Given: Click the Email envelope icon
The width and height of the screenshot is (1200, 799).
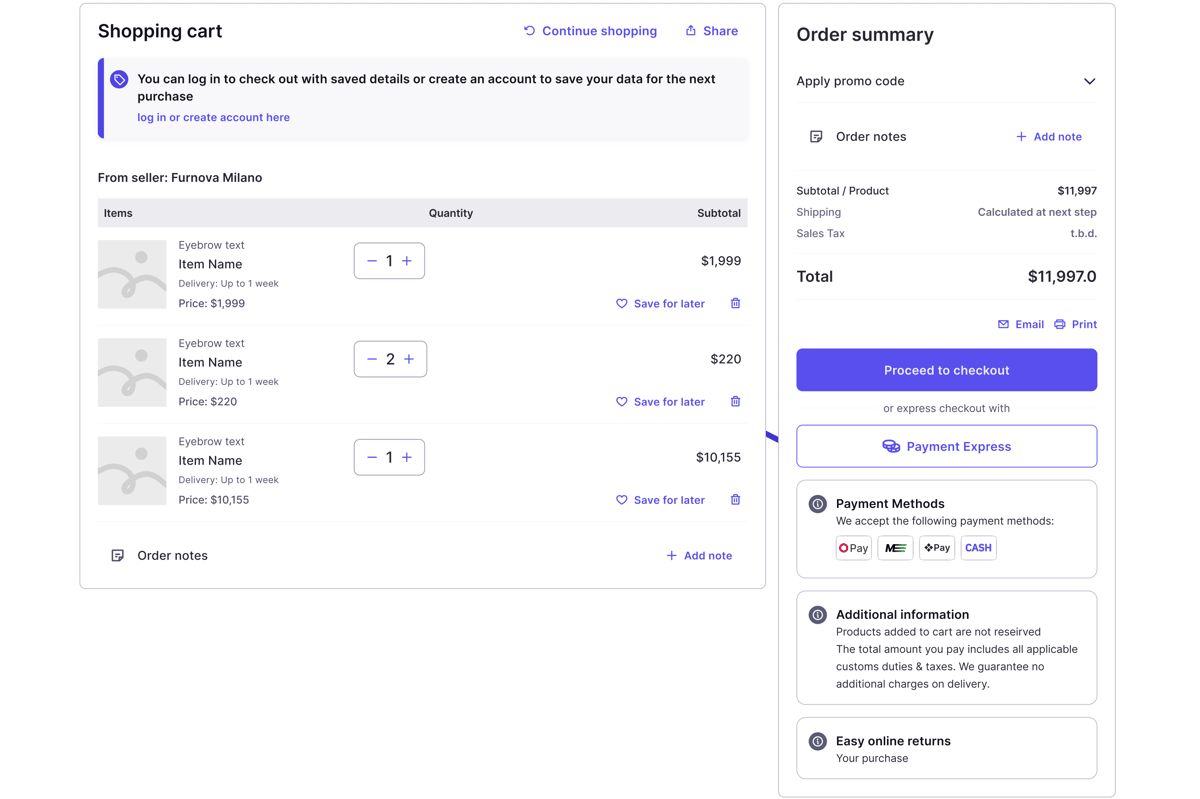Looking at the screenshot, I should 1003,324.
